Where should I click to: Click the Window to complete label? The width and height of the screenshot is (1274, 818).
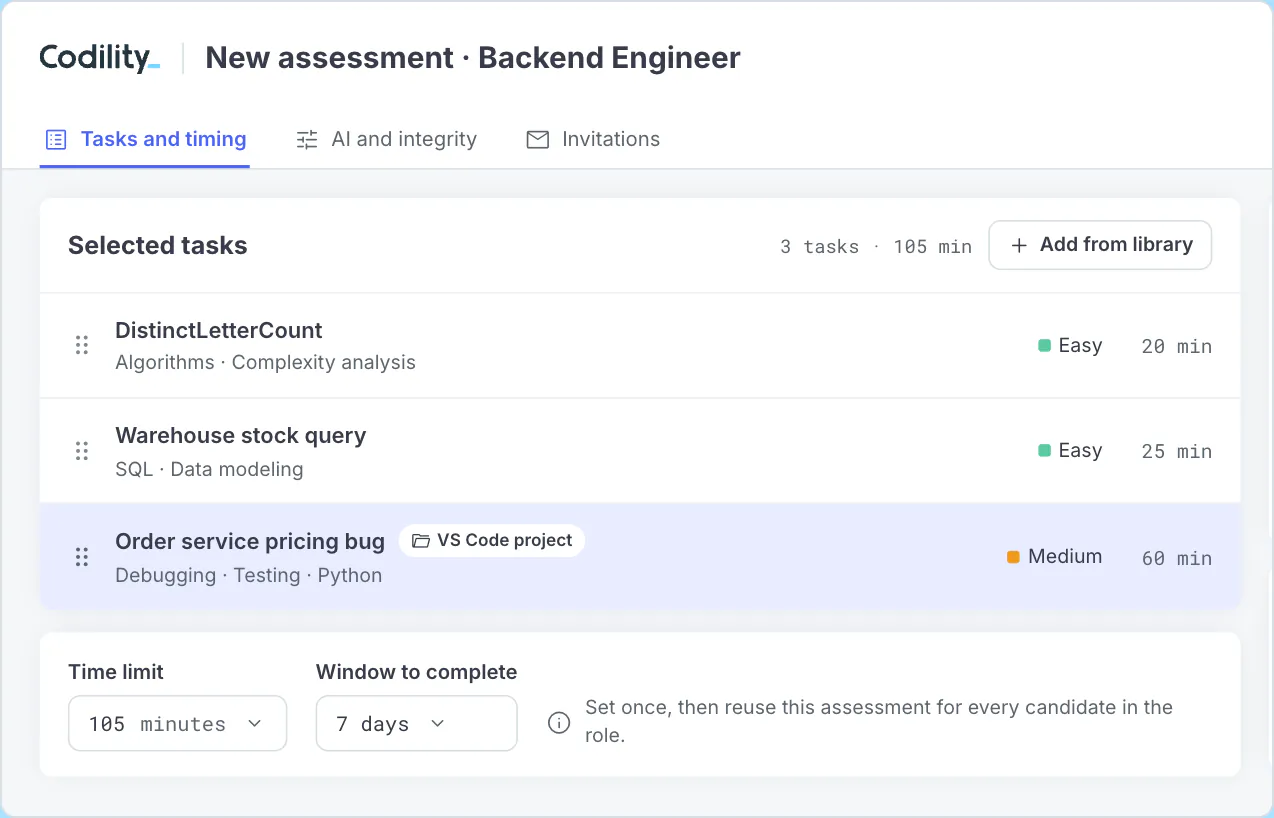click(417, 672)
